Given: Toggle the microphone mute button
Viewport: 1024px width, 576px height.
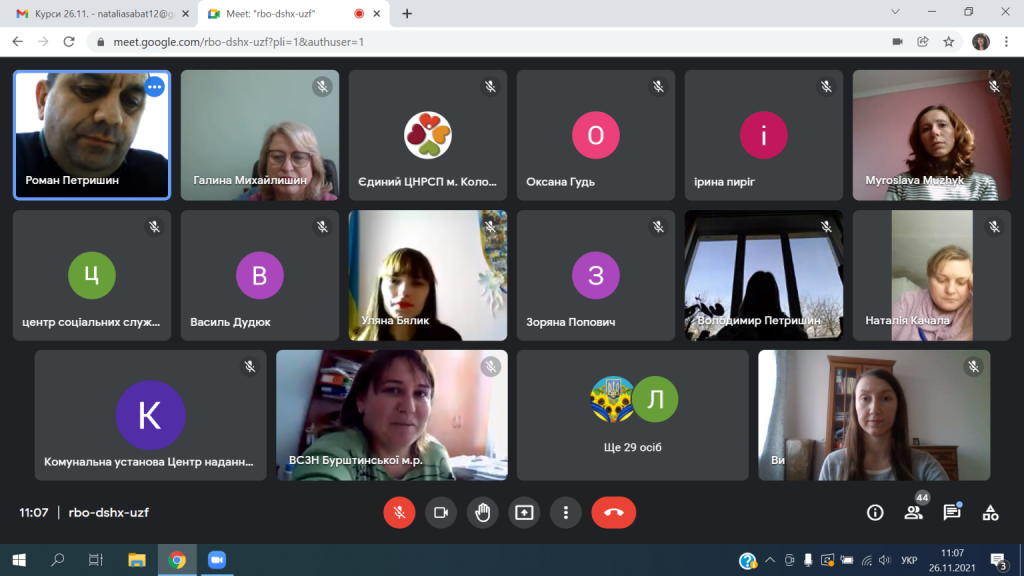Looking at the screenshot, I should 399,513.
